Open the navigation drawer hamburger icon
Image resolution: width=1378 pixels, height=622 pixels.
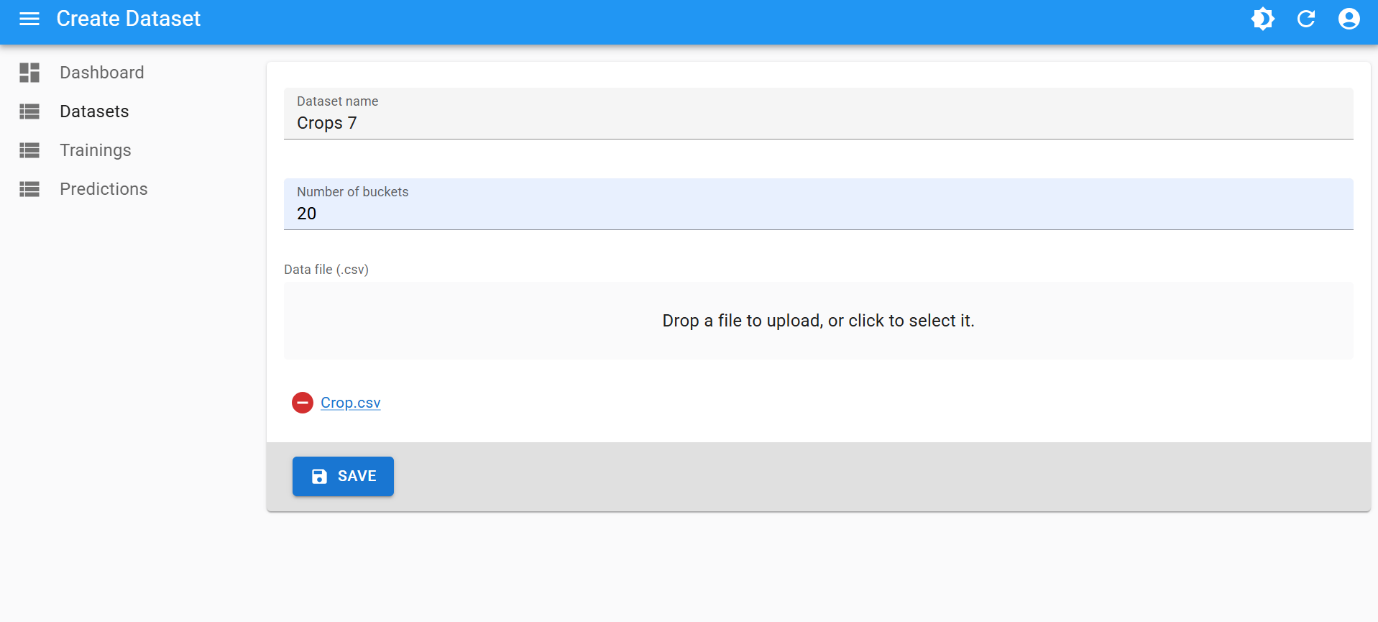pos(29,18)
